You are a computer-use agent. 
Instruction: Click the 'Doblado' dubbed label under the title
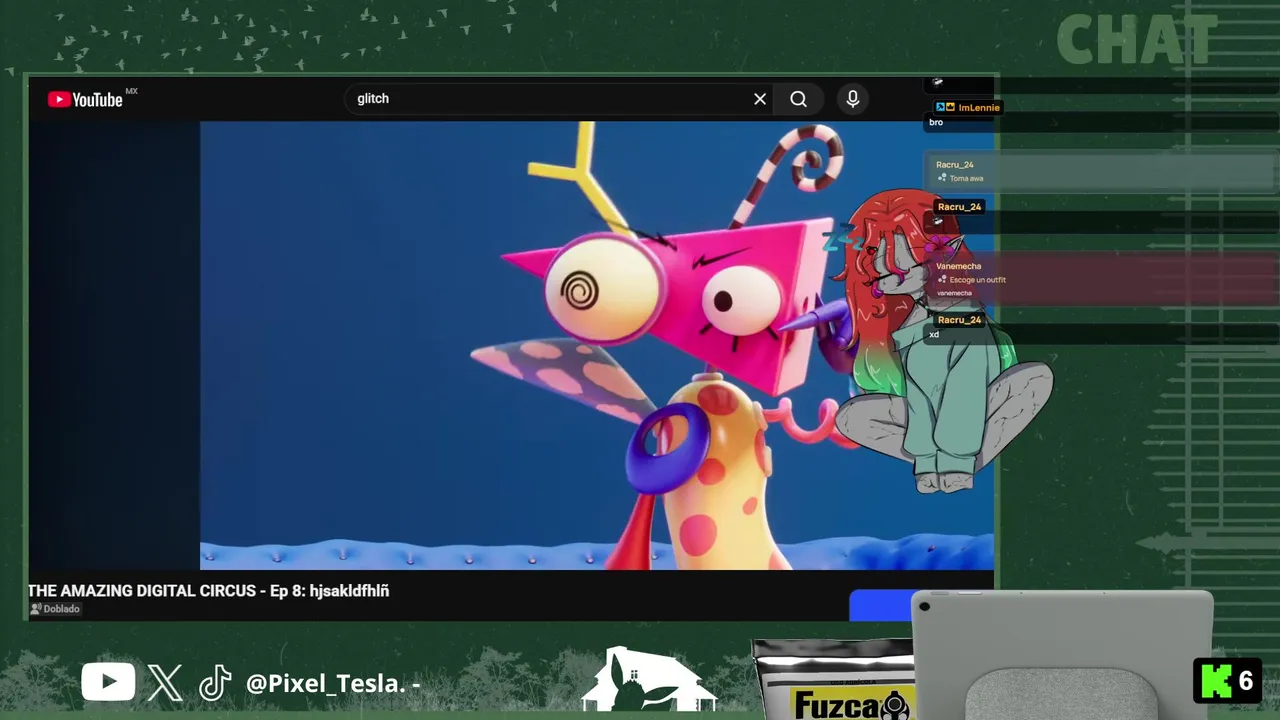[55, 609]
